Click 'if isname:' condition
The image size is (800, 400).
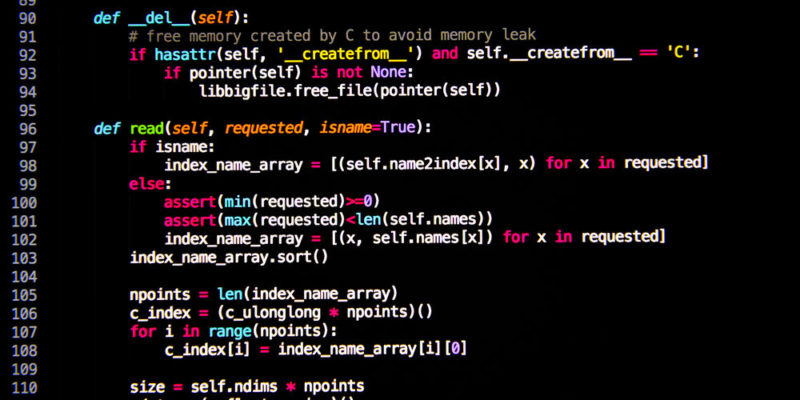172,147
